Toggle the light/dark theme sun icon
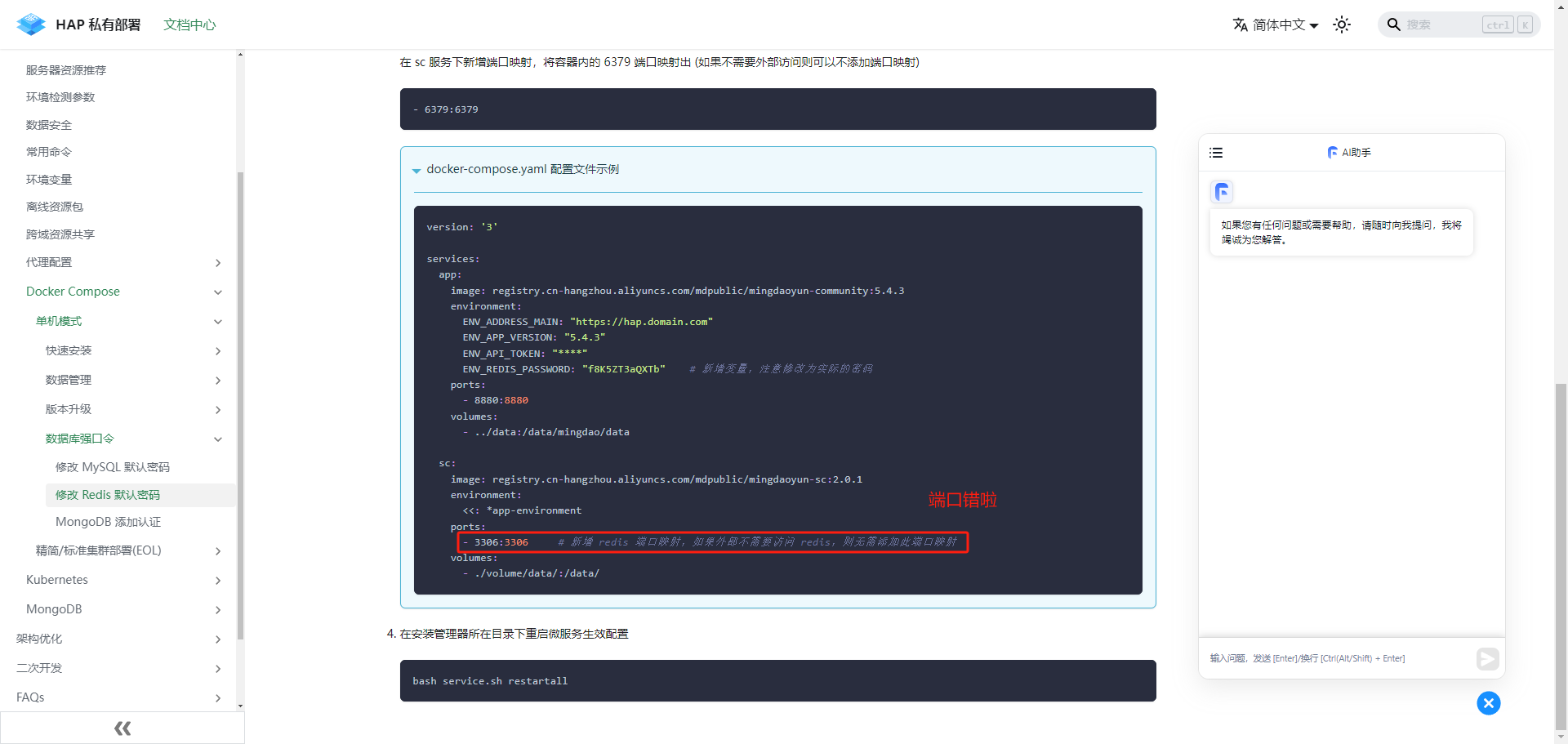Screen dimensions: 1568x744 [x=1342, y=25]
